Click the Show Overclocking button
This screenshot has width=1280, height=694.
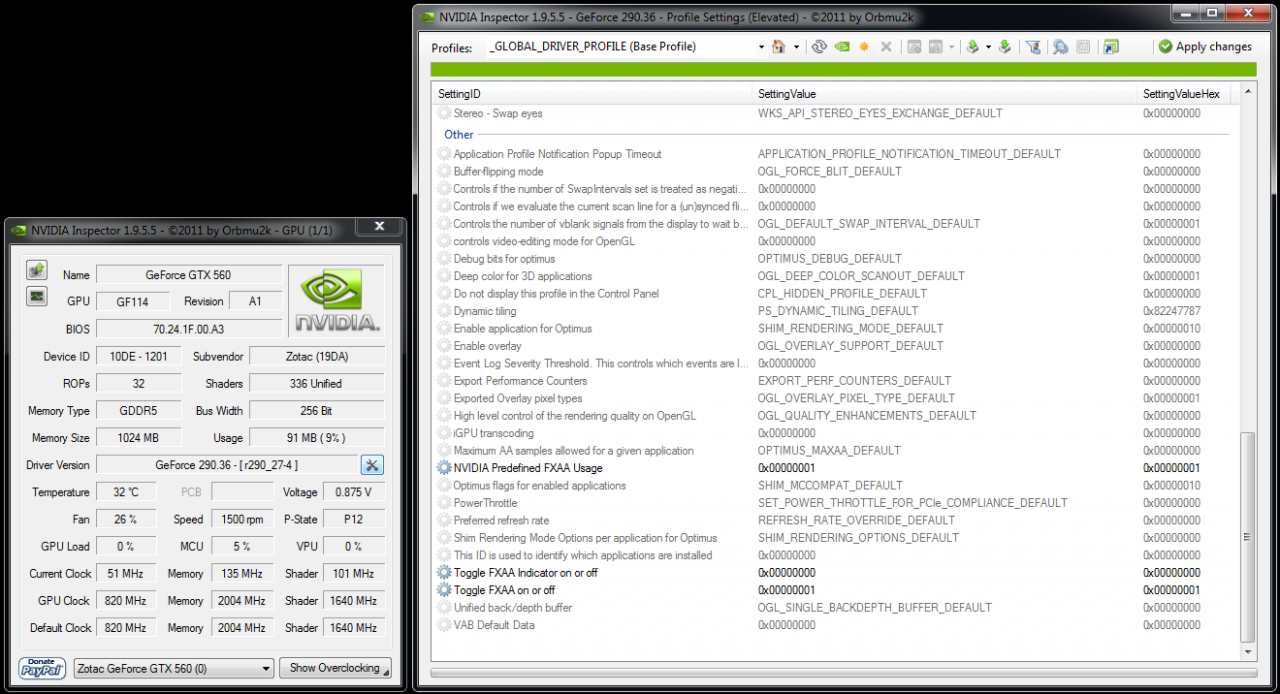[x=335, y=668]
